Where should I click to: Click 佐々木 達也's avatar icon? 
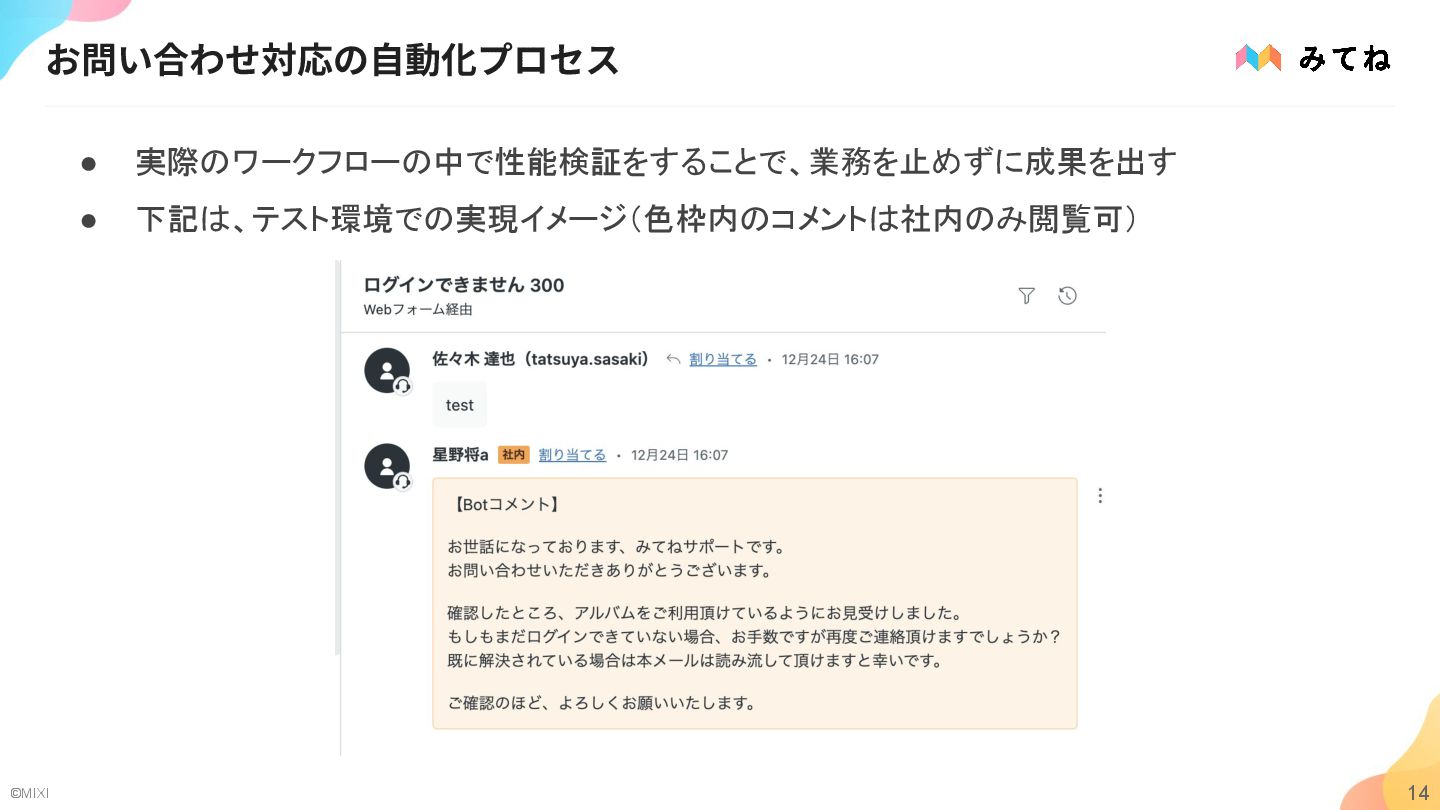pyautogui.click(x=387, y=371)
